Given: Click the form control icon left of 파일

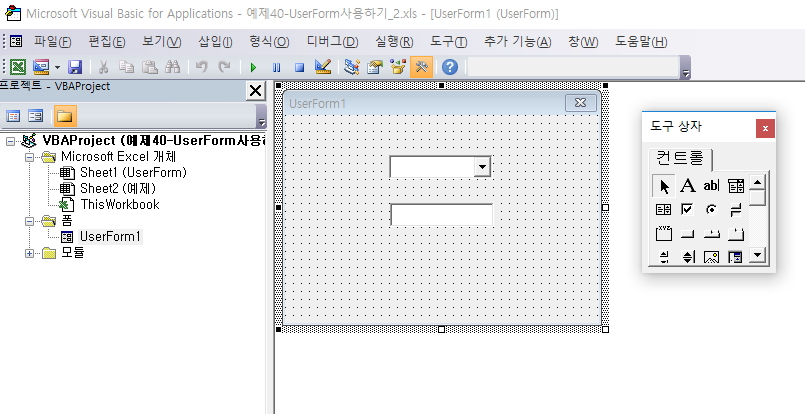Looking at the screenshot, I should pos(16,41).
